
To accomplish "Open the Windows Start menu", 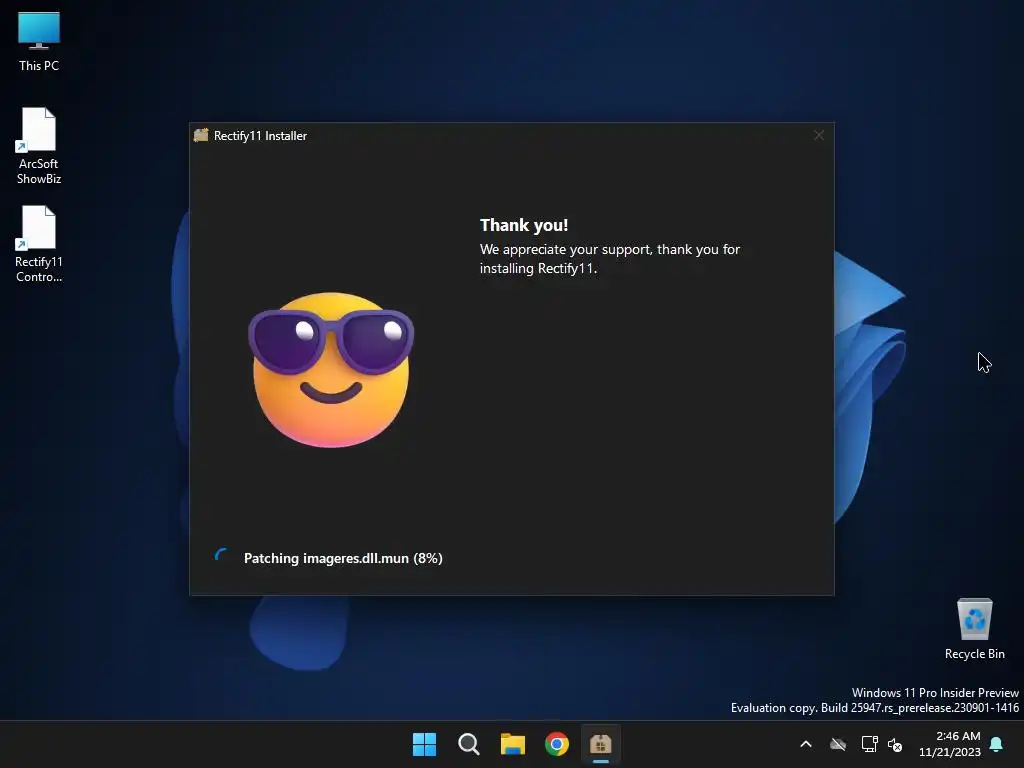I will [x=424, y=744].
